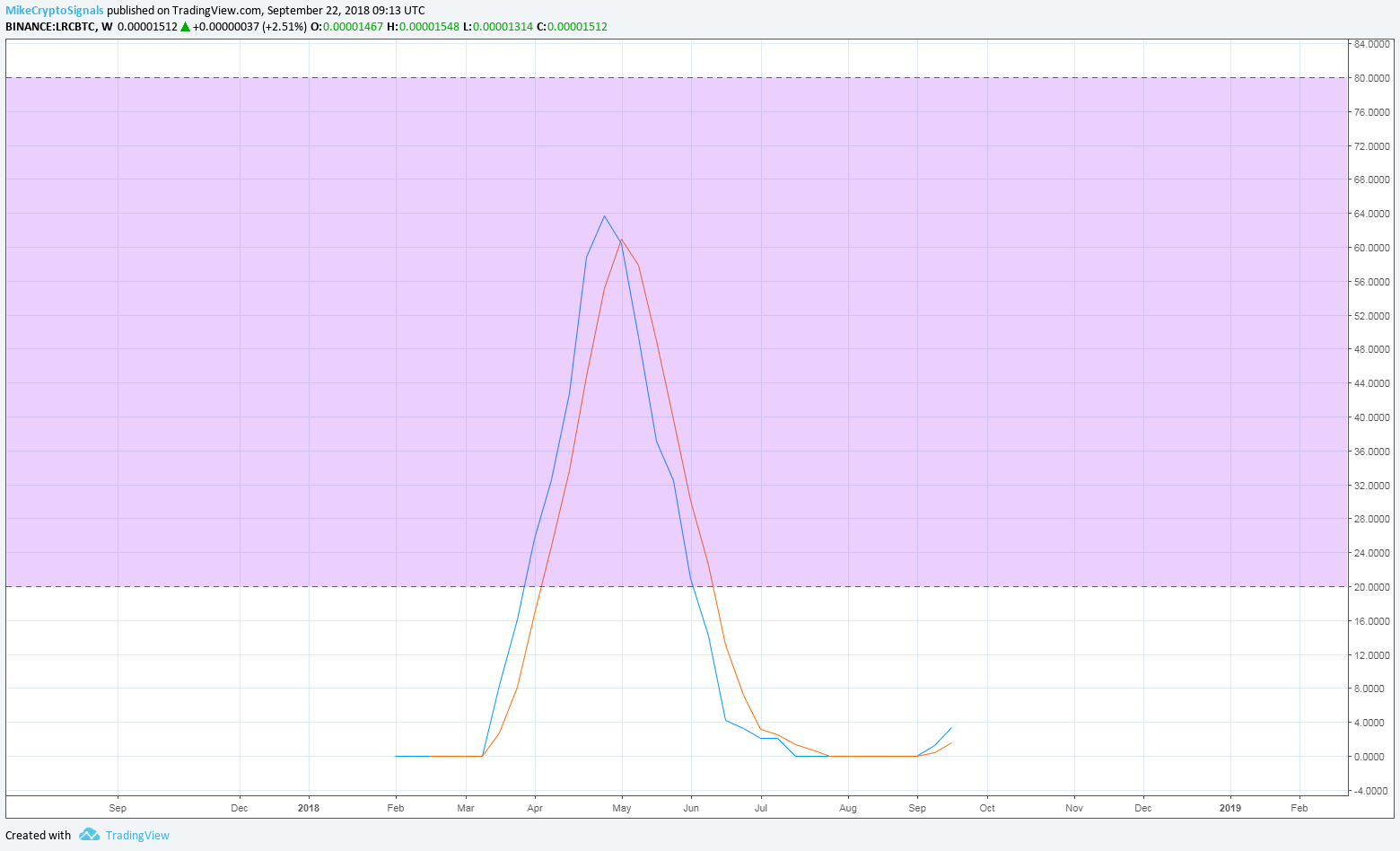Viewport: 1400px width, 851px height.
Task: Click the Nov label on time axis
Action: [1074, 808]
